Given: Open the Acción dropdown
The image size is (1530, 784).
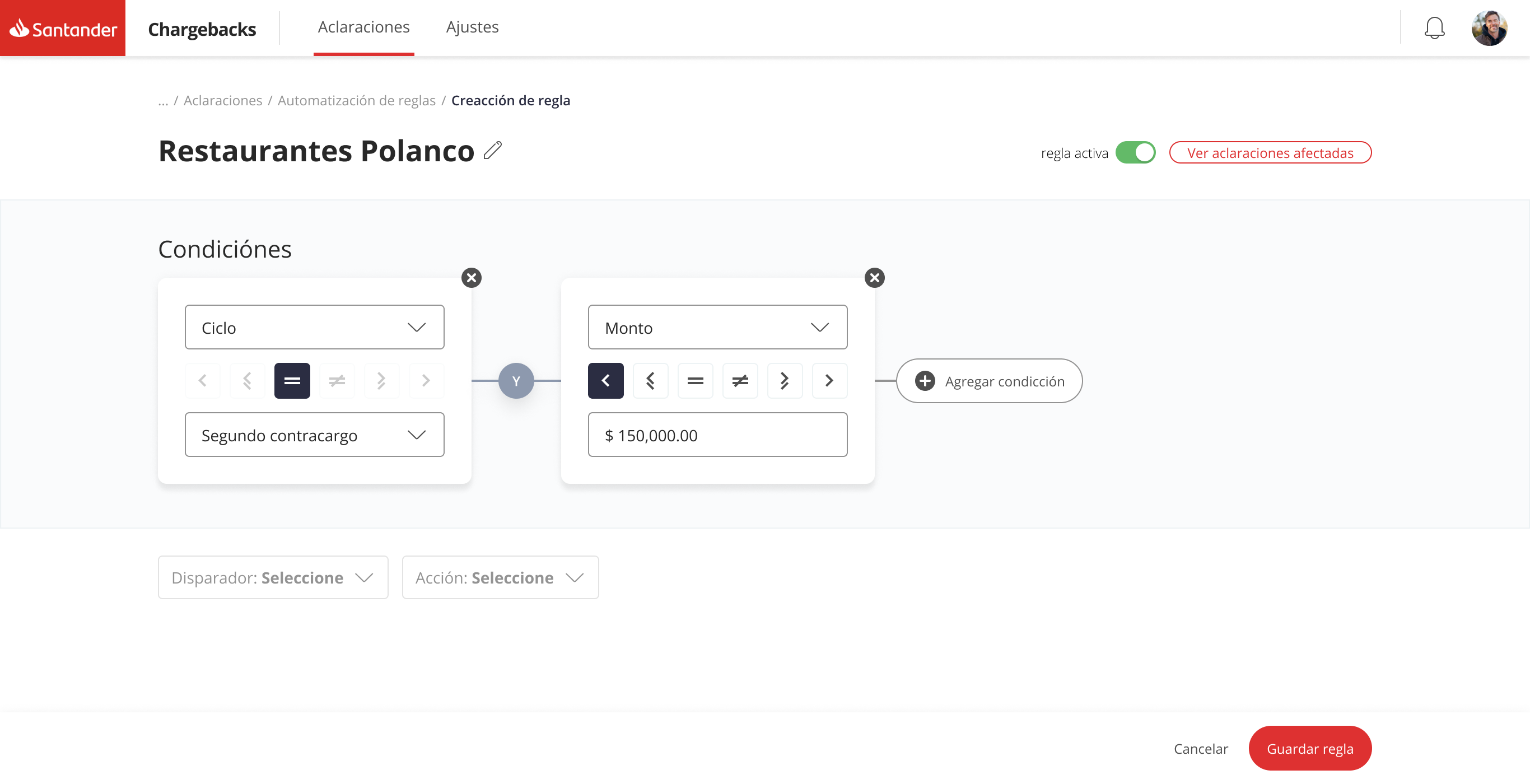Looking at the screenshot, I should point(500,577).
